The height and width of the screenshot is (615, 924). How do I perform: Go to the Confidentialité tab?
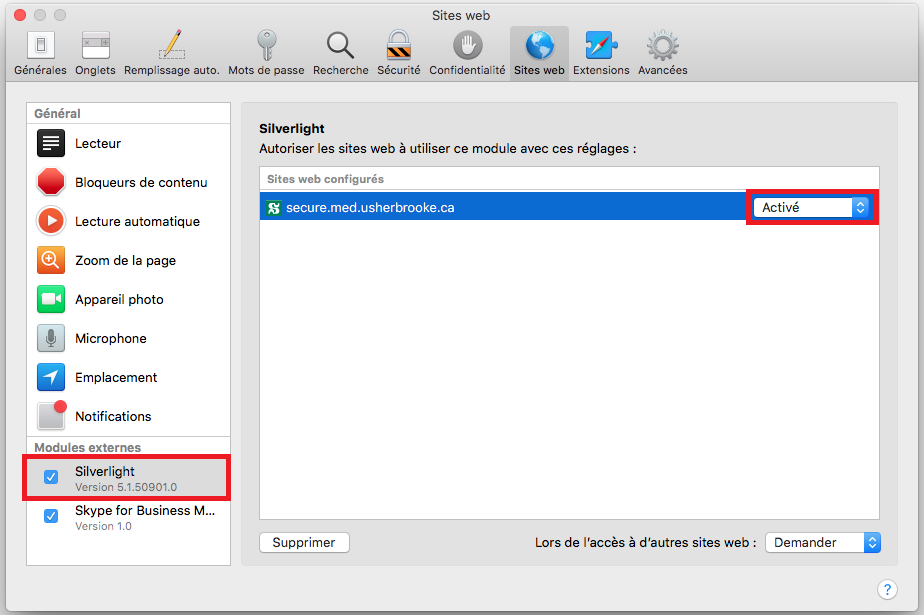point(467,52)
